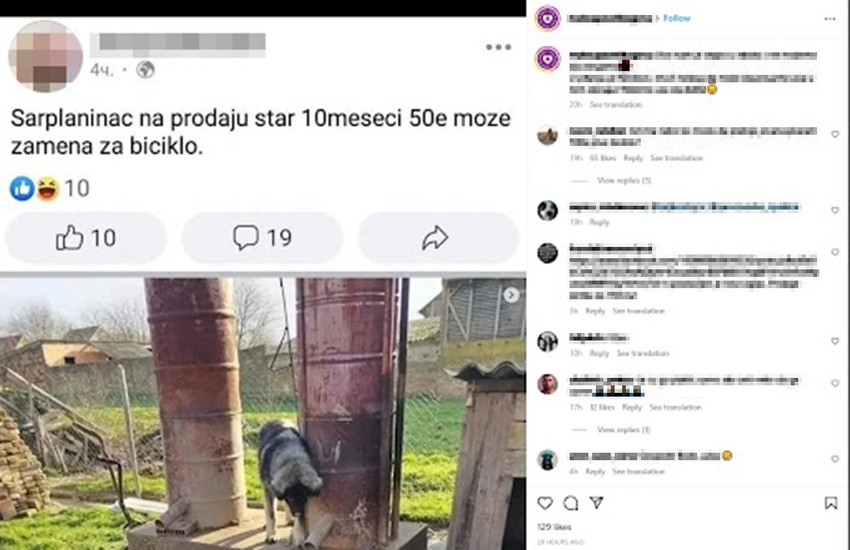Like the Instagram post with heart icon
Image resolution: width=850 pixels, height=550 pixels.
click(x=545, y=503)
